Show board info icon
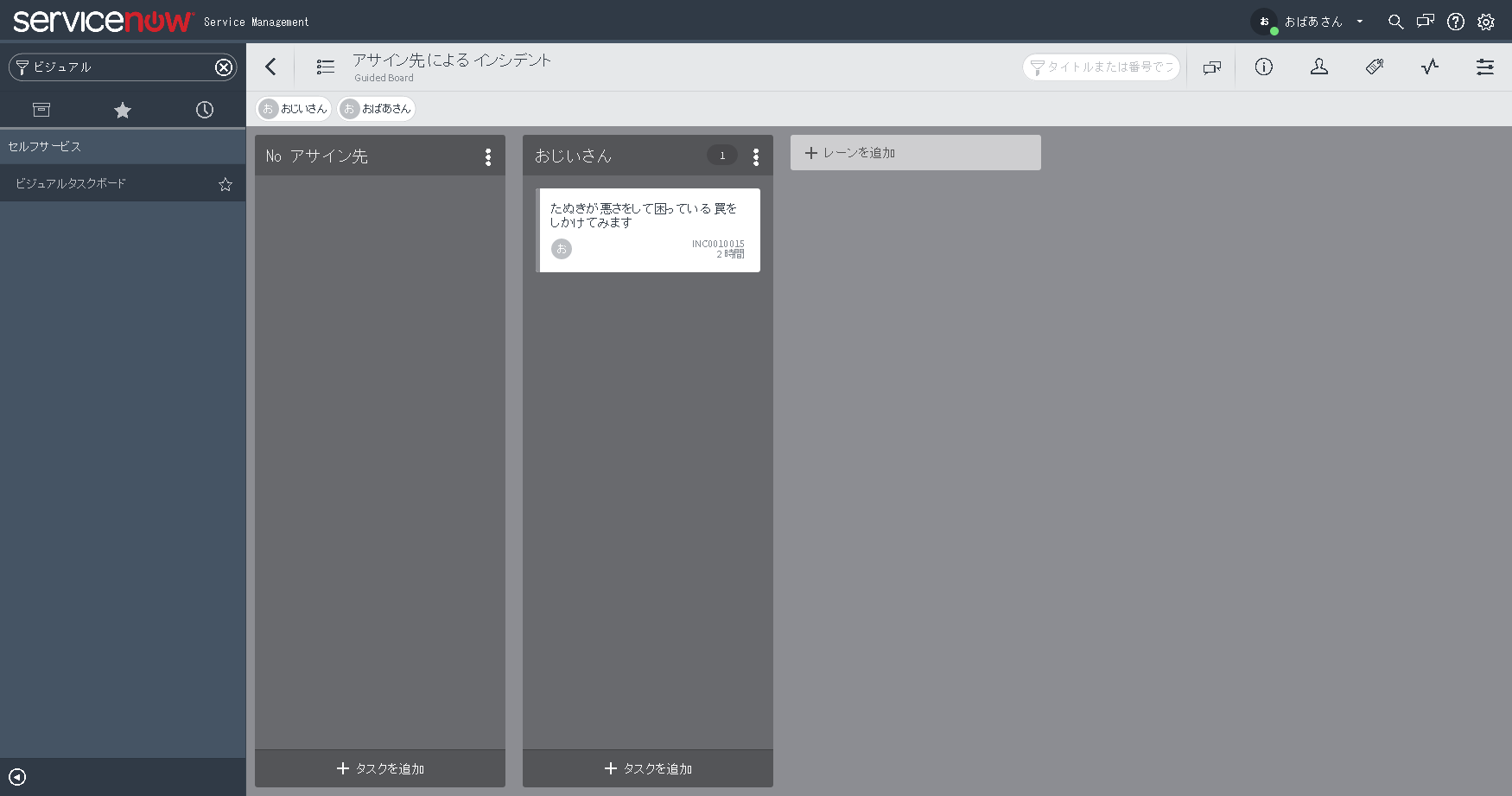This screenshot has width=1512, height=796. pyautogui.click(x=1264, y=67)
